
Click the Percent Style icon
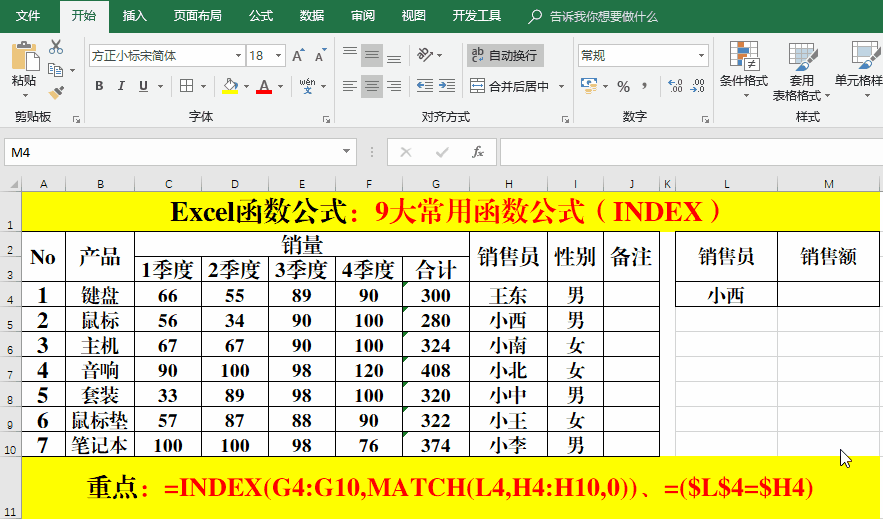pyautogui.click(x=623, y=86)
